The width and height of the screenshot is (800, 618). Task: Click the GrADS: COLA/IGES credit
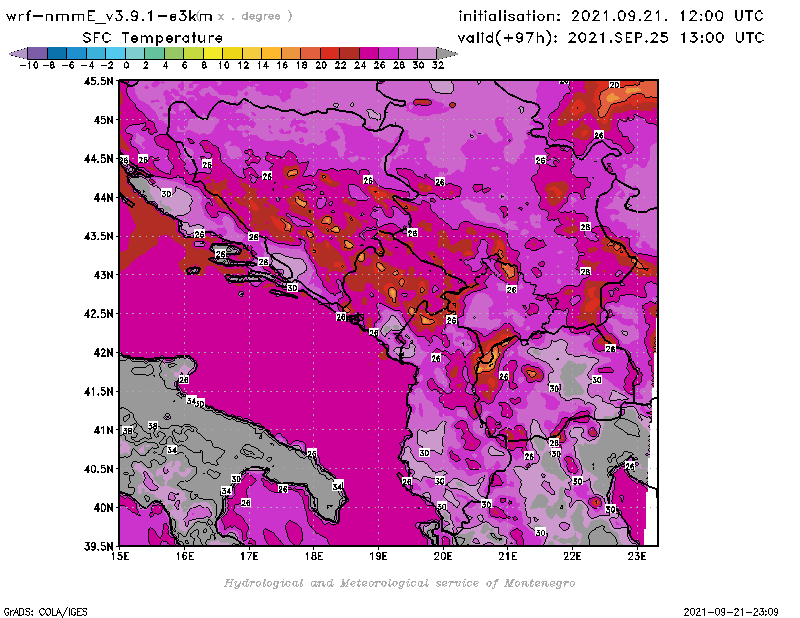click(45, 612)
